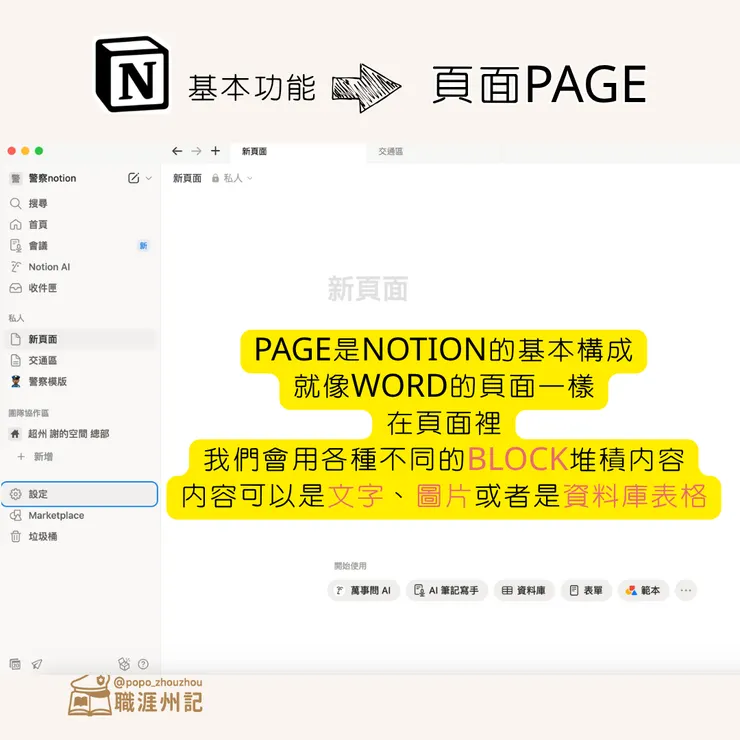
Task: Open the 警察模版 page in sidebar
Action: (79, 381)
